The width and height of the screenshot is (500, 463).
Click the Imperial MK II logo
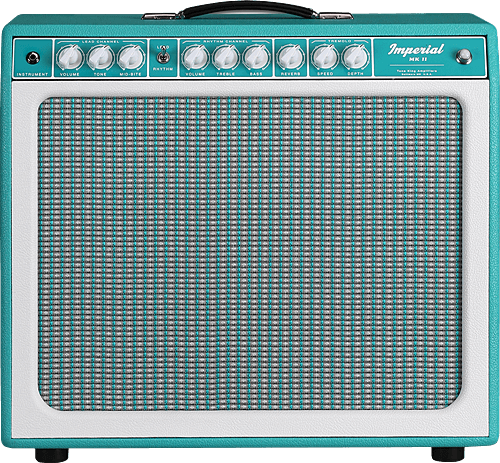pos(416,52)
